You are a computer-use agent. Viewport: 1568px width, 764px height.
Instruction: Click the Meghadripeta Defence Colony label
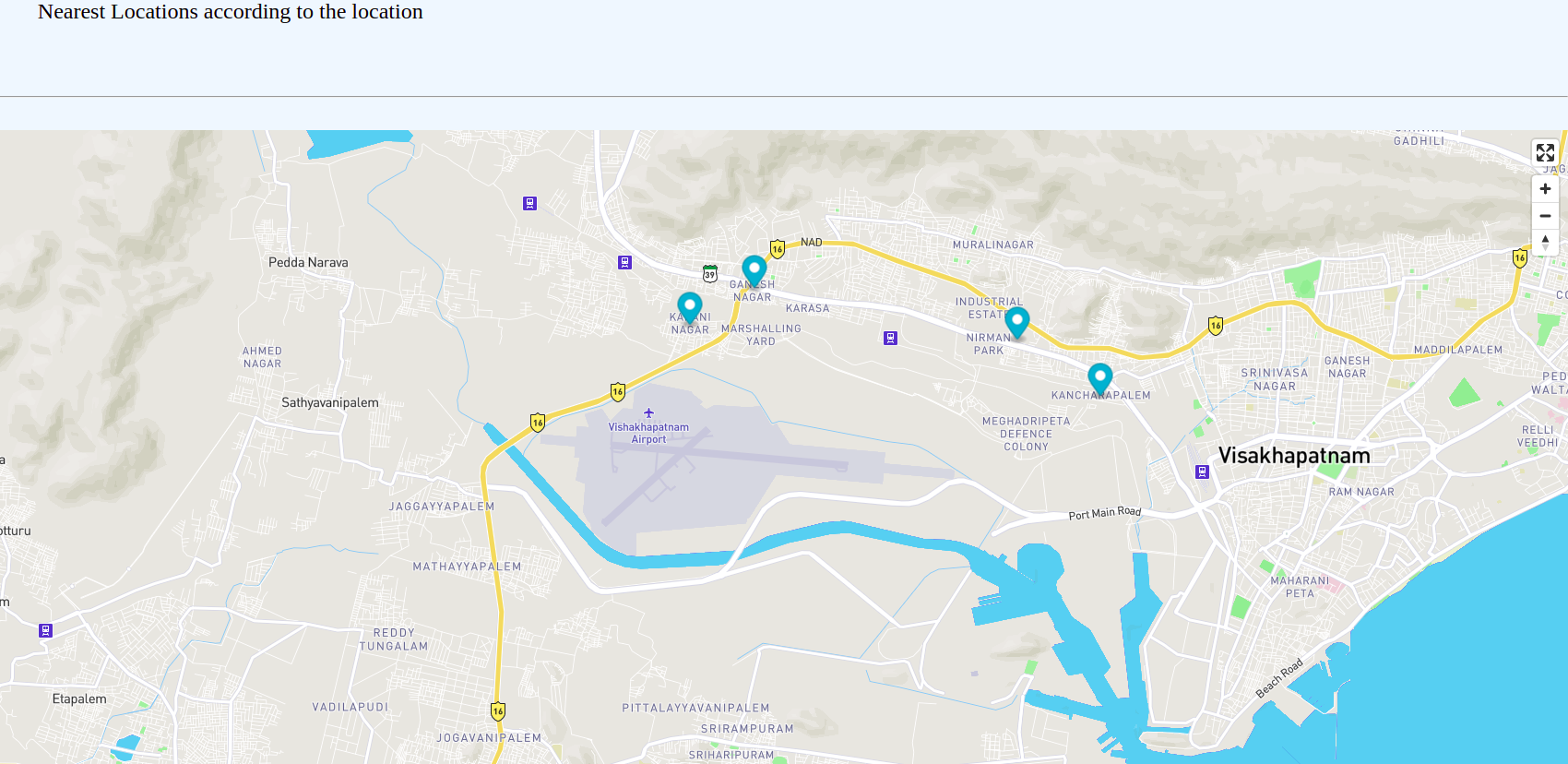1026,434
